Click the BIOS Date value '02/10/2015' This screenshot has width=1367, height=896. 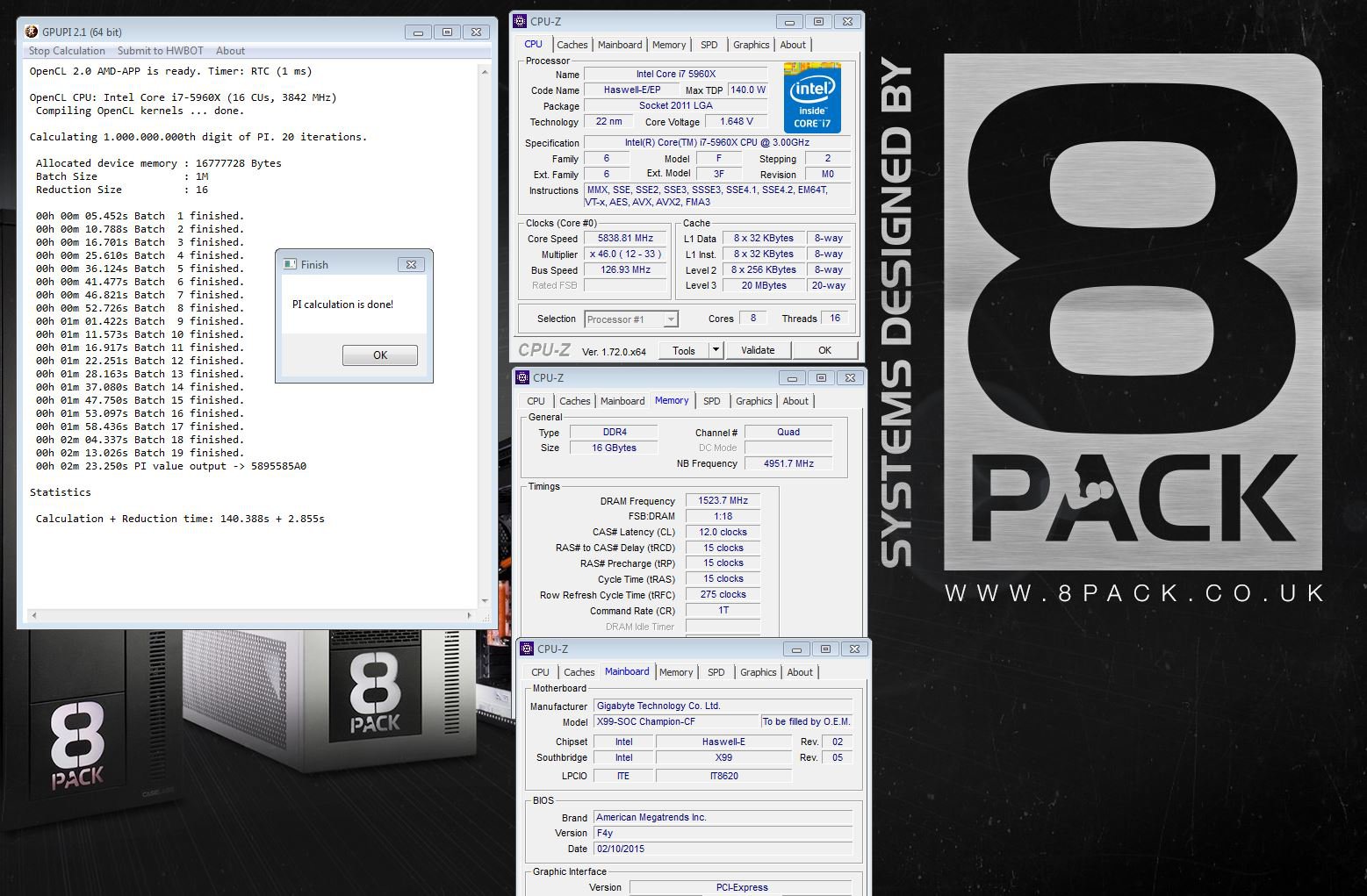click(723, 849)
